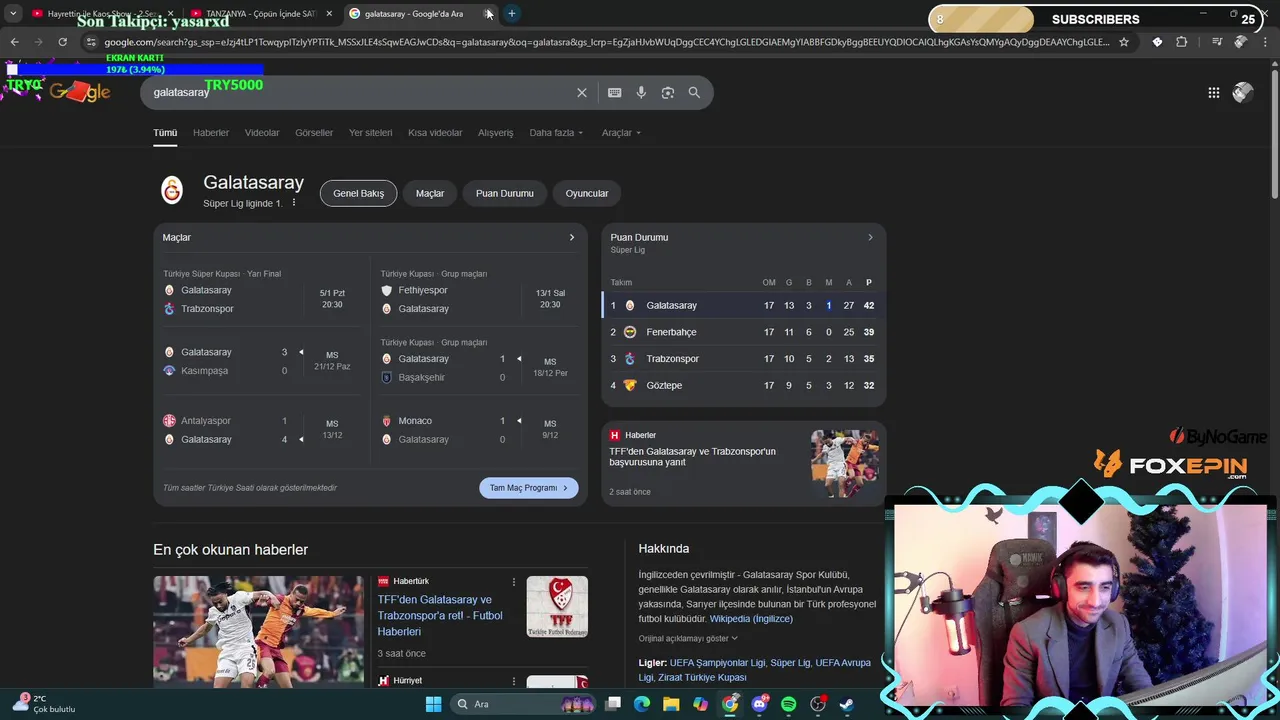The width and height of the screenshot is (1280, 720).
Task: Open Haberler card match photo thumbnail
Action: tap(845, 464)
